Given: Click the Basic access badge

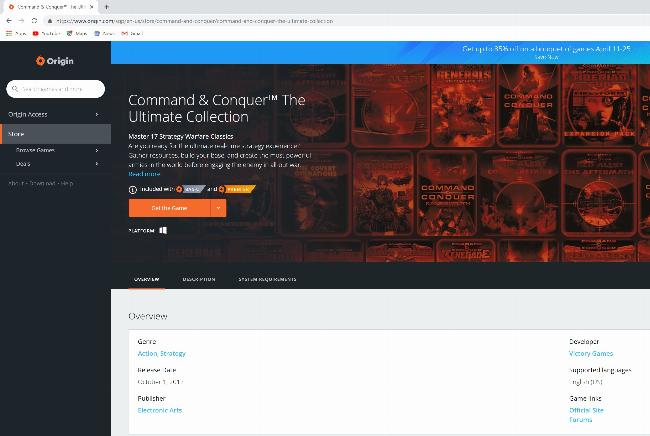Looking at the screenshot, I should pos(191,189).
